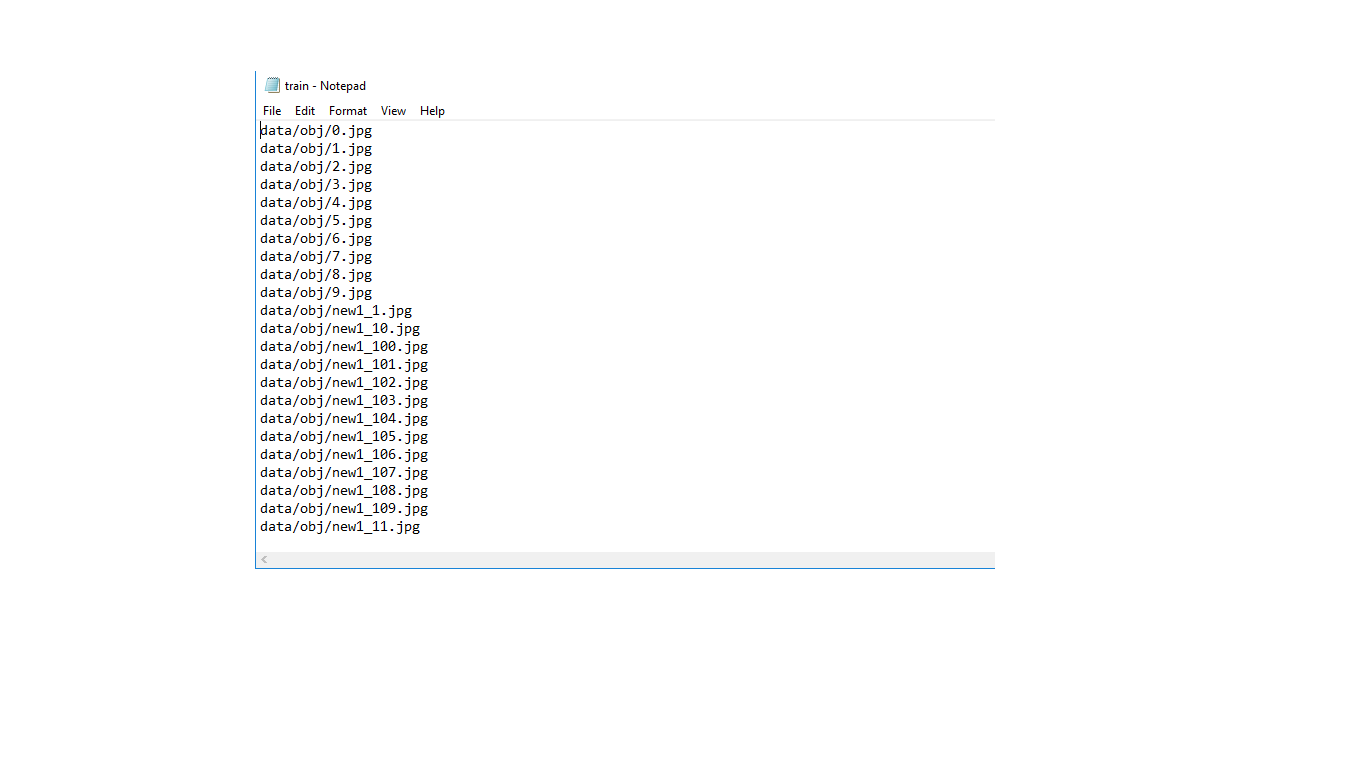Viewport: 1366px width, 768px height.
Task: Click the line data/obj/new1_106.jpg
Action: pos(344,455)
